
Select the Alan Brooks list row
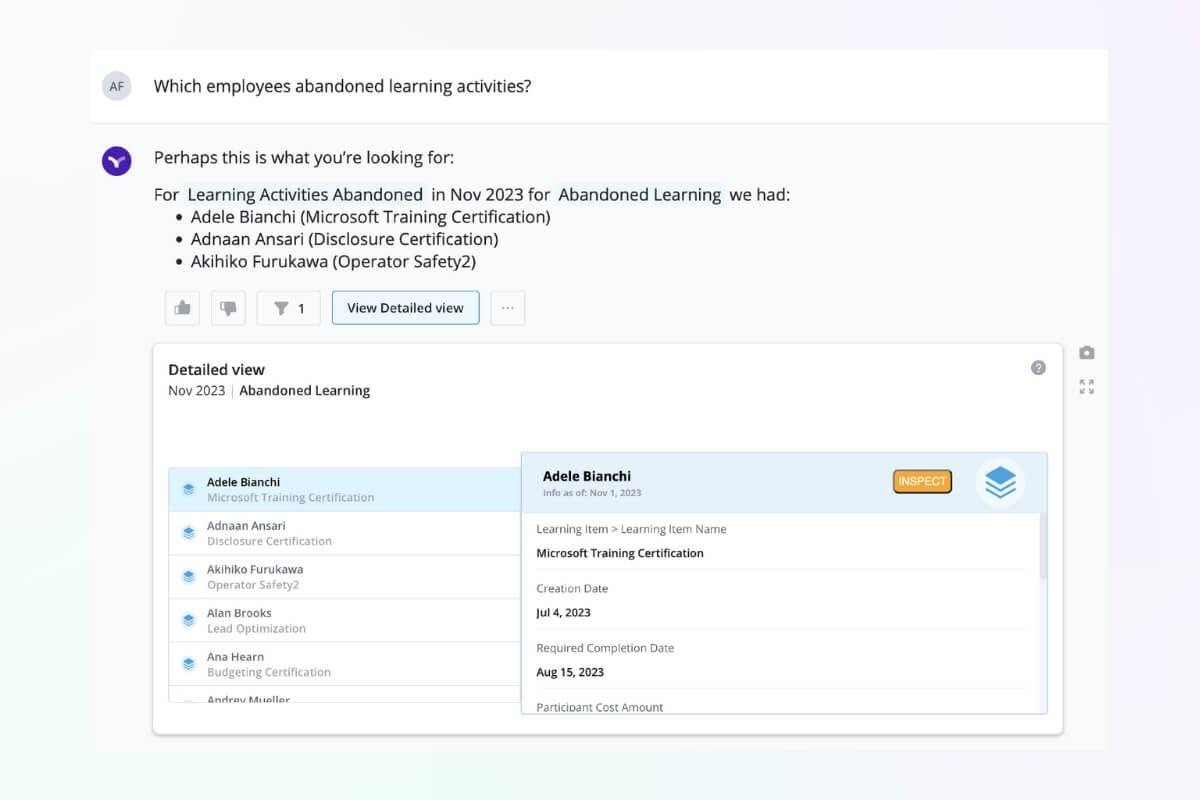(345, 620)
